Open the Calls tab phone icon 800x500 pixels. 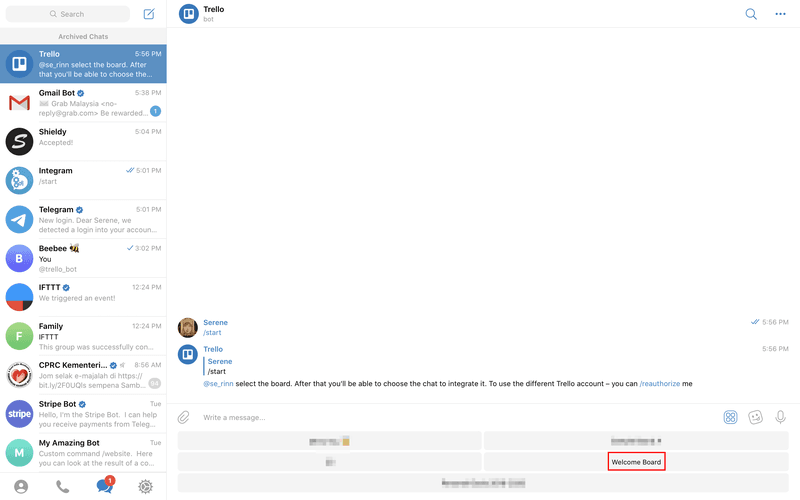click(x=62, y=487)
